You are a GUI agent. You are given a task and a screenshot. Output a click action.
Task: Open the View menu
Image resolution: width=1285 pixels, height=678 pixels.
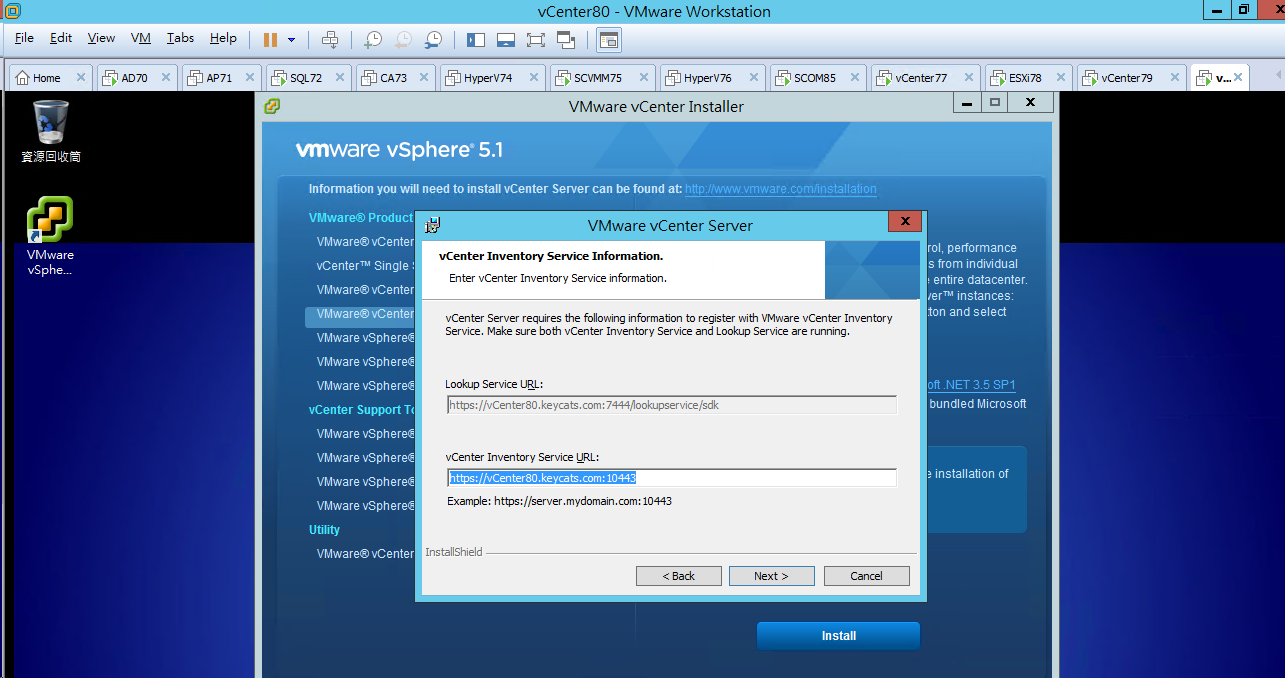coord(101,38)
